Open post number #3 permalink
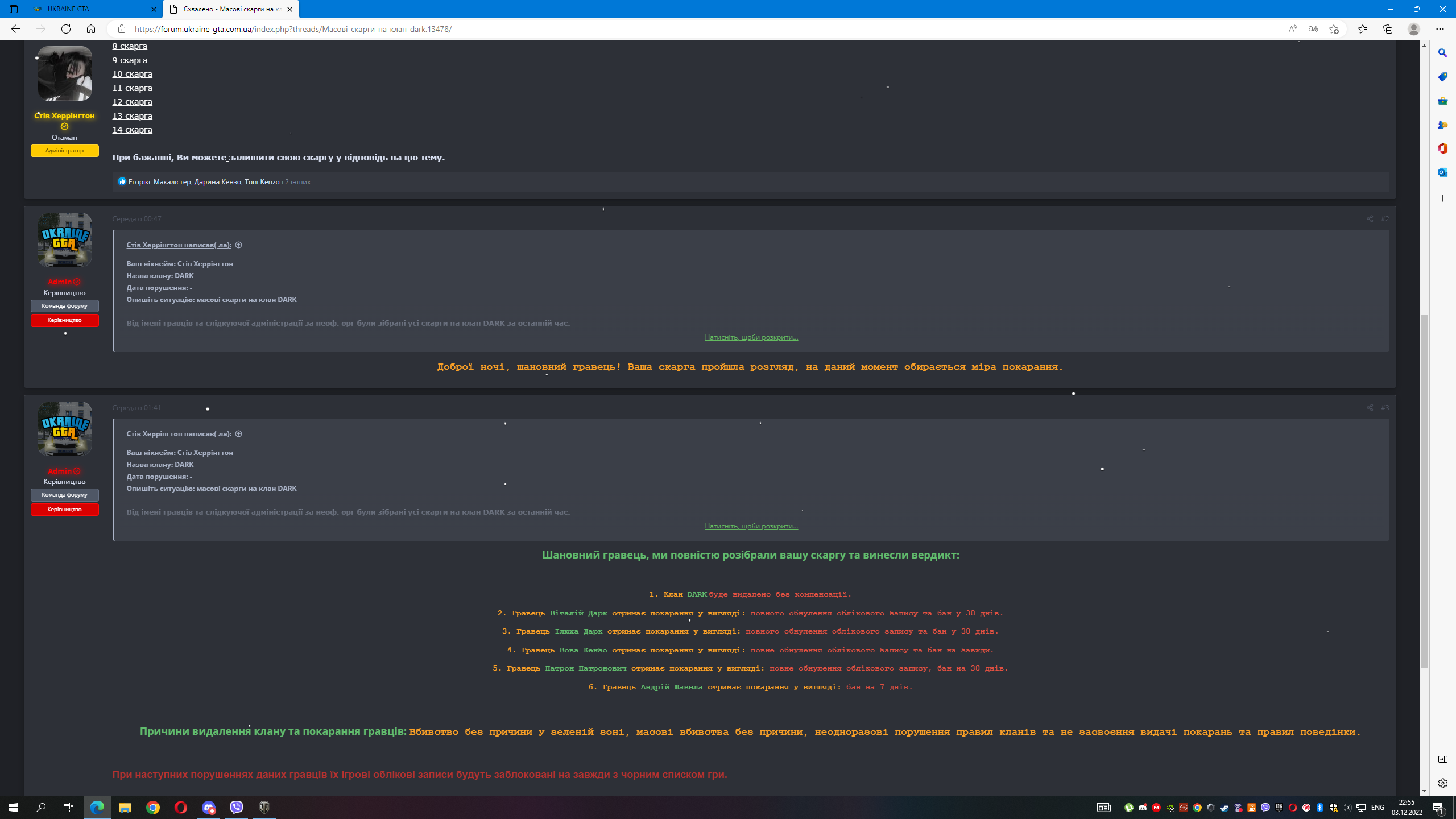1456x819 pixels. pos(1385,408)
